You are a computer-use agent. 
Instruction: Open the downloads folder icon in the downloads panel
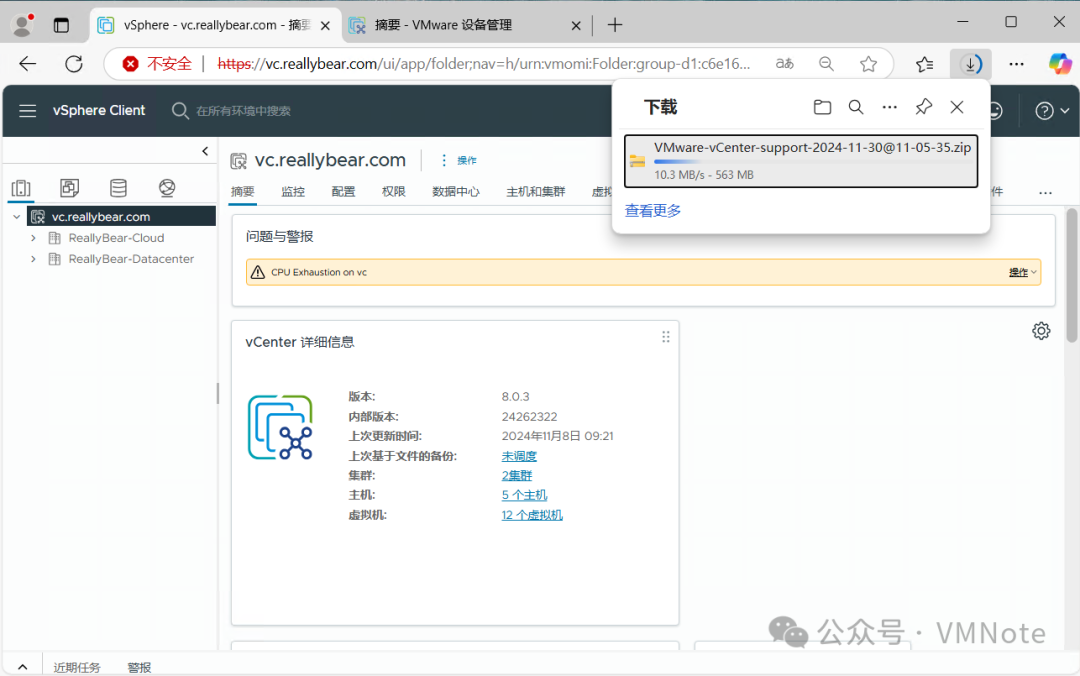[822, 107]
